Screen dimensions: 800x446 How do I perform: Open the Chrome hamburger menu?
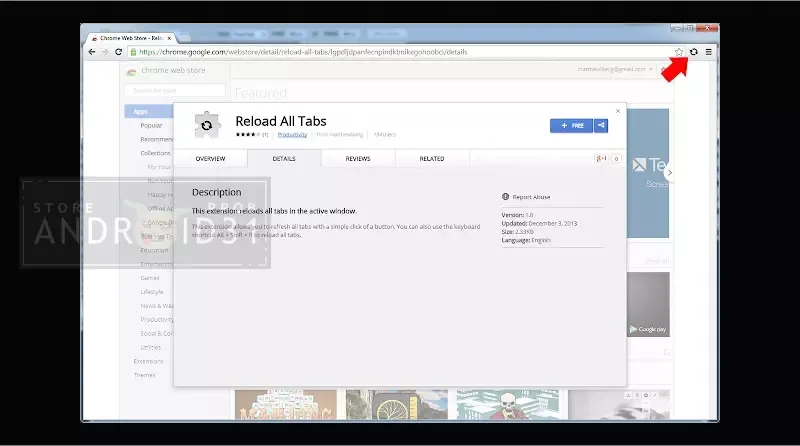pos(709,52)
